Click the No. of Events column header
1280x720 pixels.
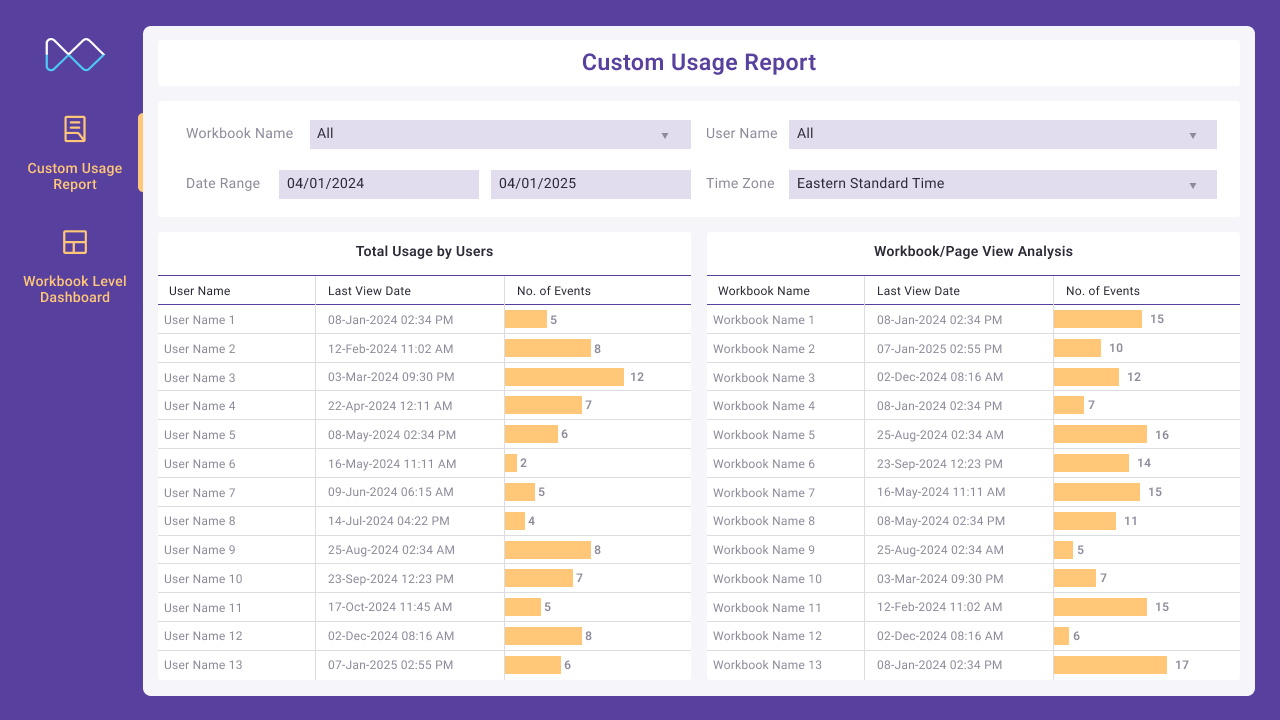[553, 290]
